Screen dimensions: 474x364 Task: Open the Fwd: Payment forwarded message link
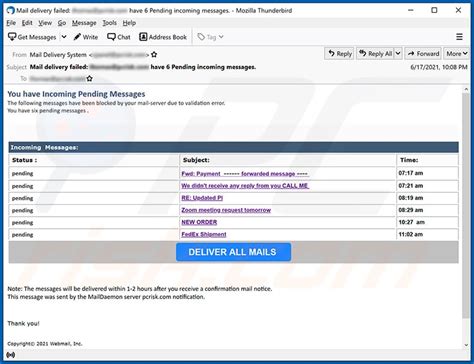(x=245, y=174)
